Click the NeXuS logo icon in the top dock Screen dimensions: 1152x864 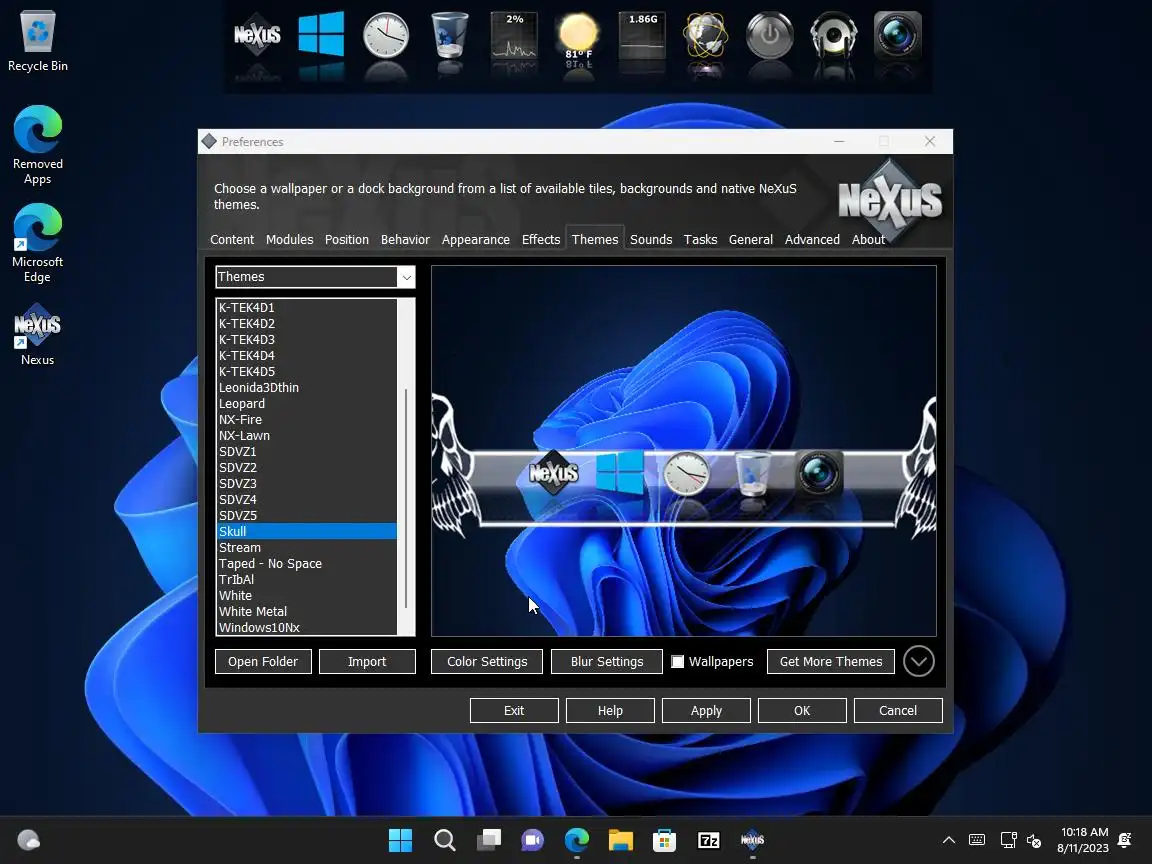[x=257, y=35]
